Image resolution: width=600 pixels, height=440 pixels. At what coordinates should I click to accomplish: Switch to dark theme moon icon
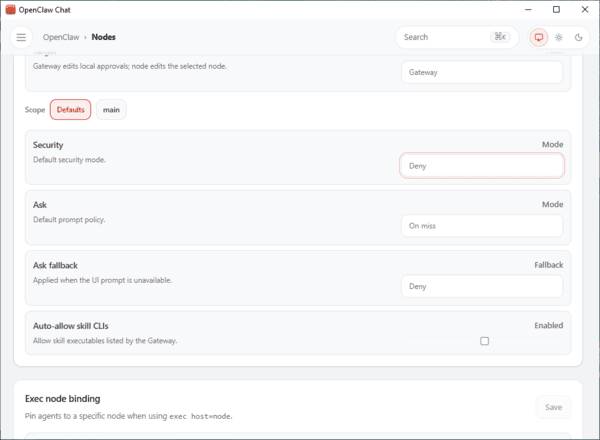tap(578, 37)
